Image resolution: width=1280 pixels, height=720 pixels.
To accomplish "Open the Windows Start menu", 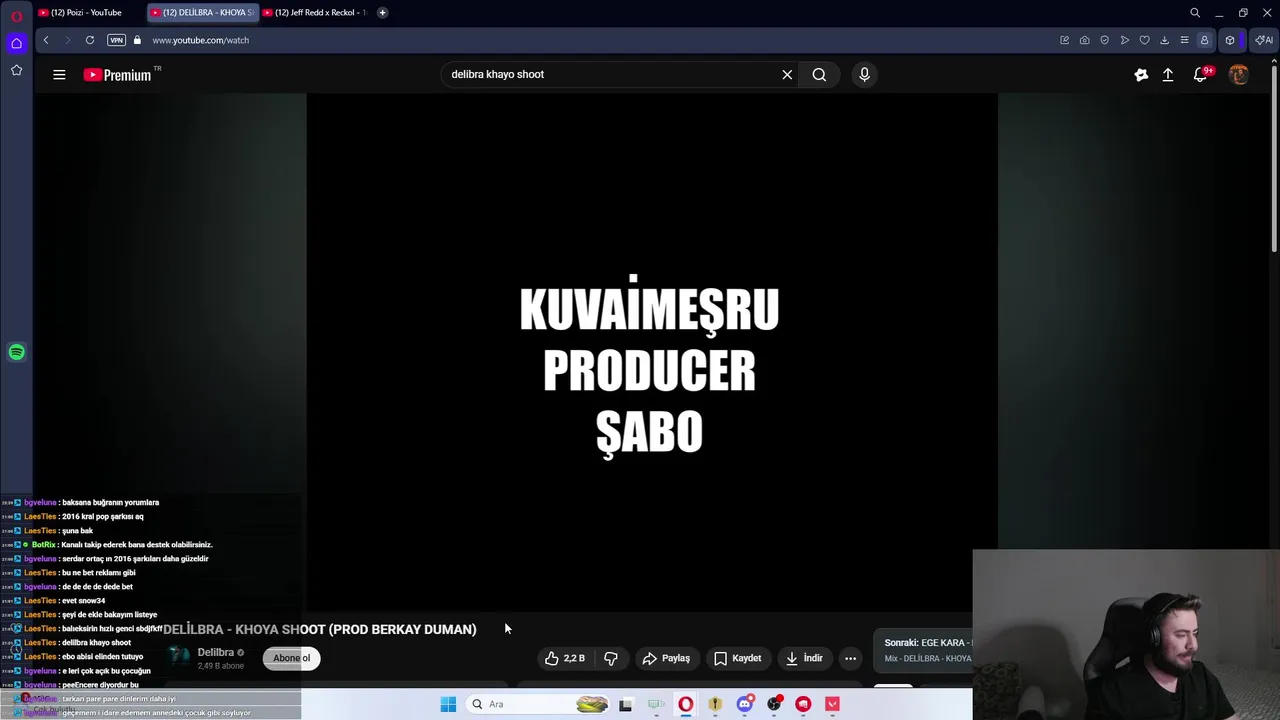I will [448, 704].
